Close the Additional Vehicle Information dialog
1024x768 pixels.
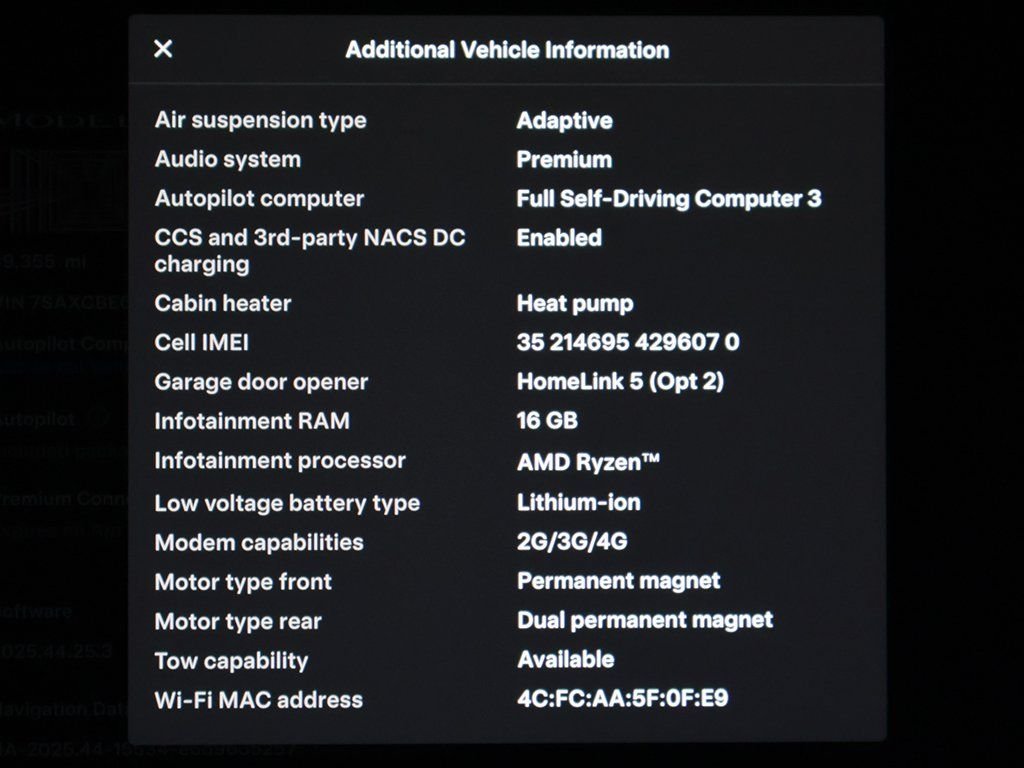[x=163, y=49]
